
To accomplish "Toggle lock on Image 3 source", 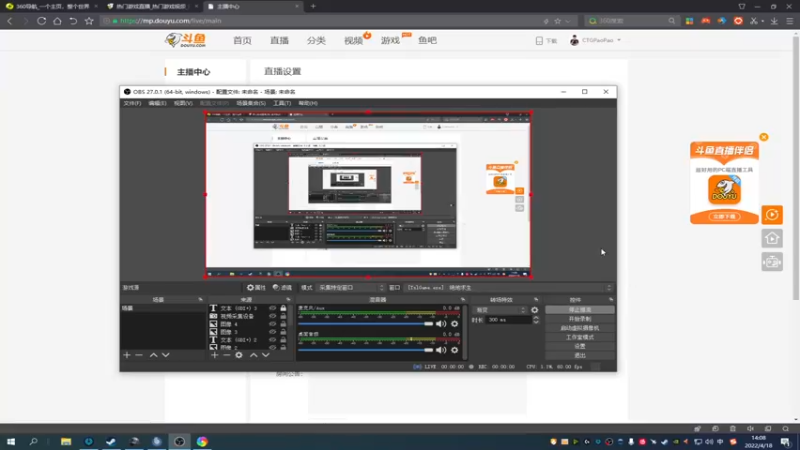I will point(283,332).
